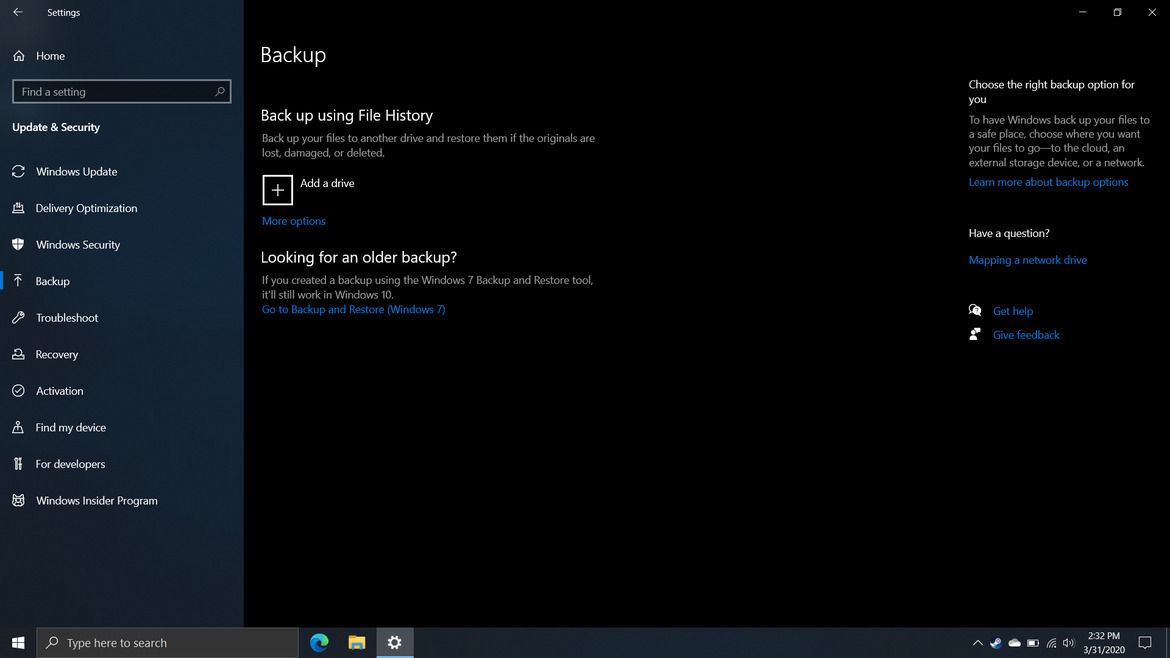Click the Give feedback link
1170x658 pixels.
1026,335
